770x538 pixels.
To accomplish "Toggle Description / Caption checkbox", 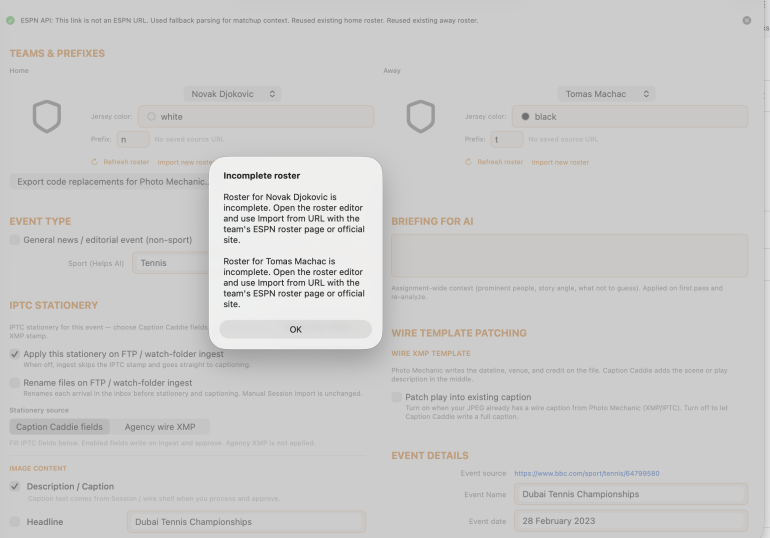I will [15, 486].
